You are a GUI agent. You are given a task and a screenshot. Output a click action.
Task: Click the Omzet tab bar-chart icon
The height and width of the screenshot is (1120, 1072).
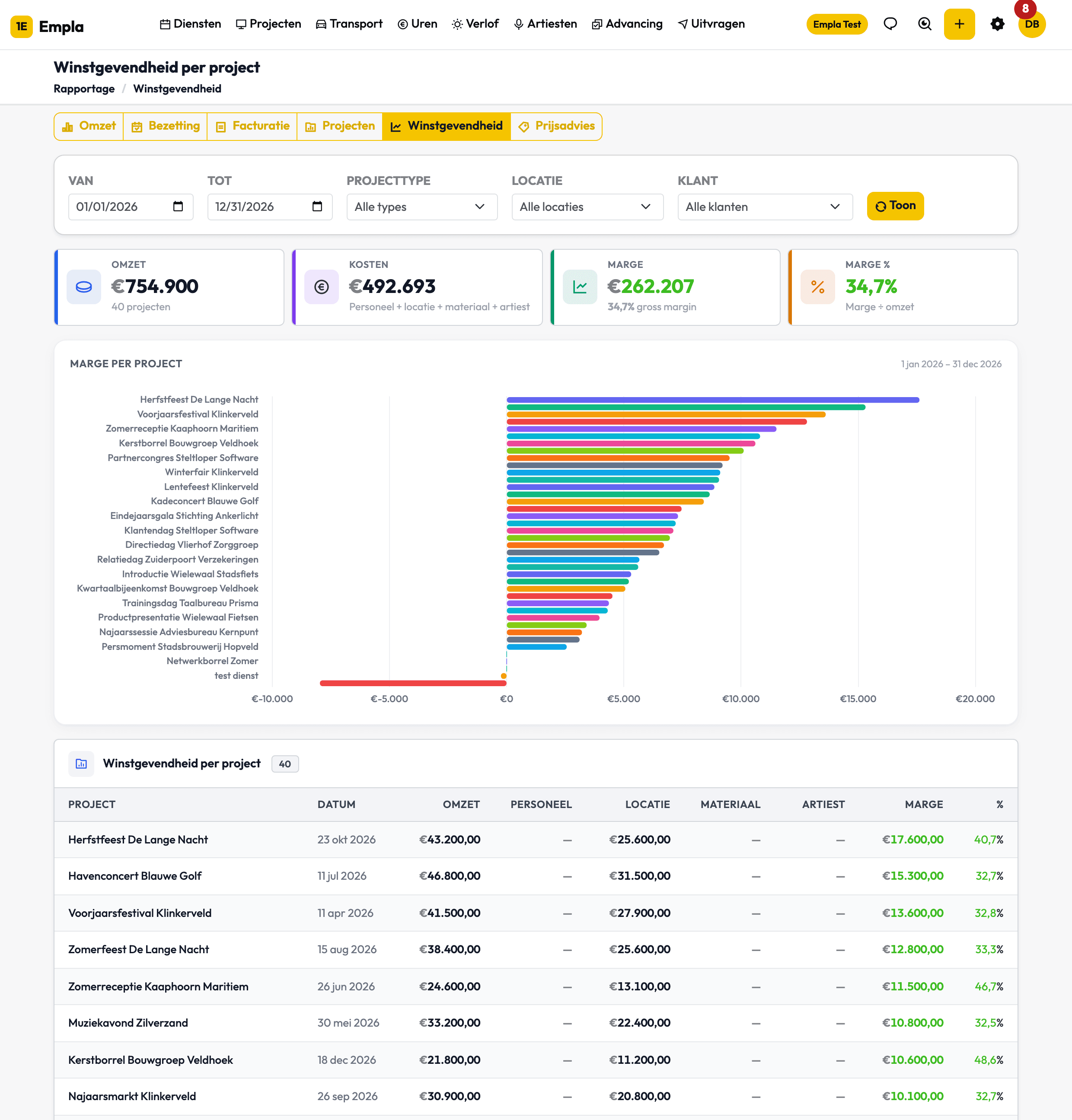(67, 127)
